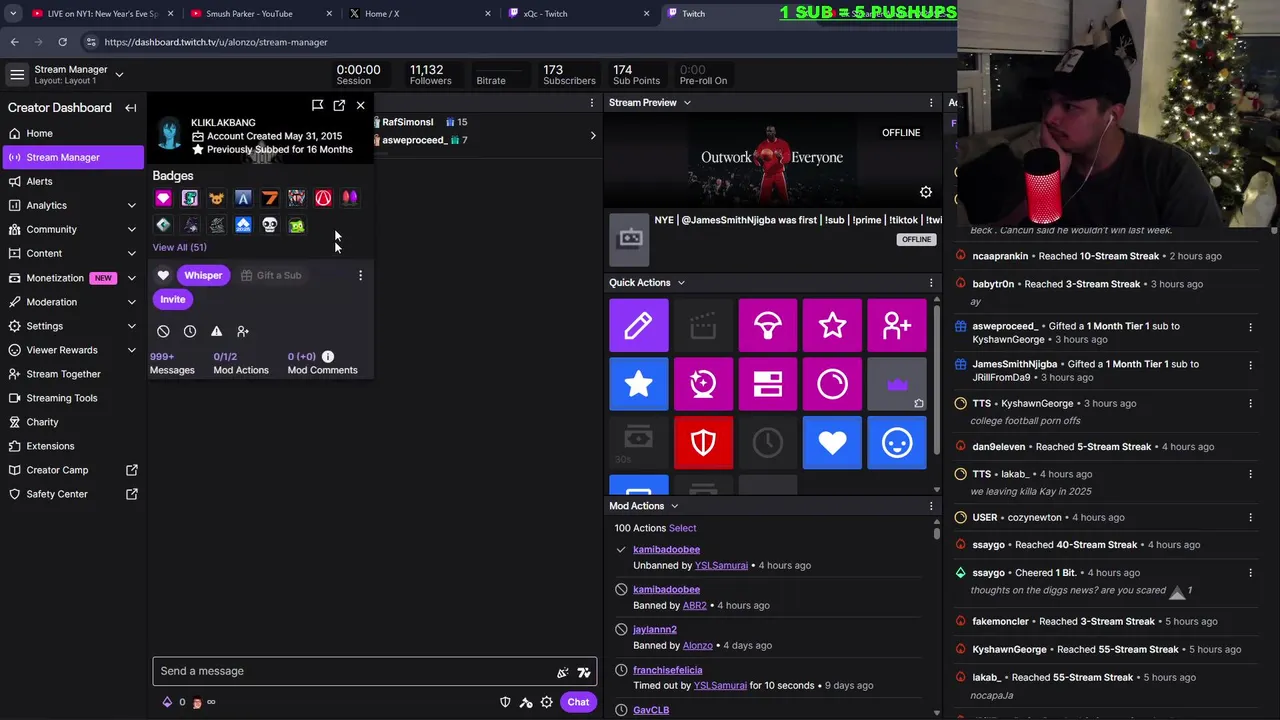Click the poll bars quick action
The image size is (1280, 720).
tap(768, 384)
